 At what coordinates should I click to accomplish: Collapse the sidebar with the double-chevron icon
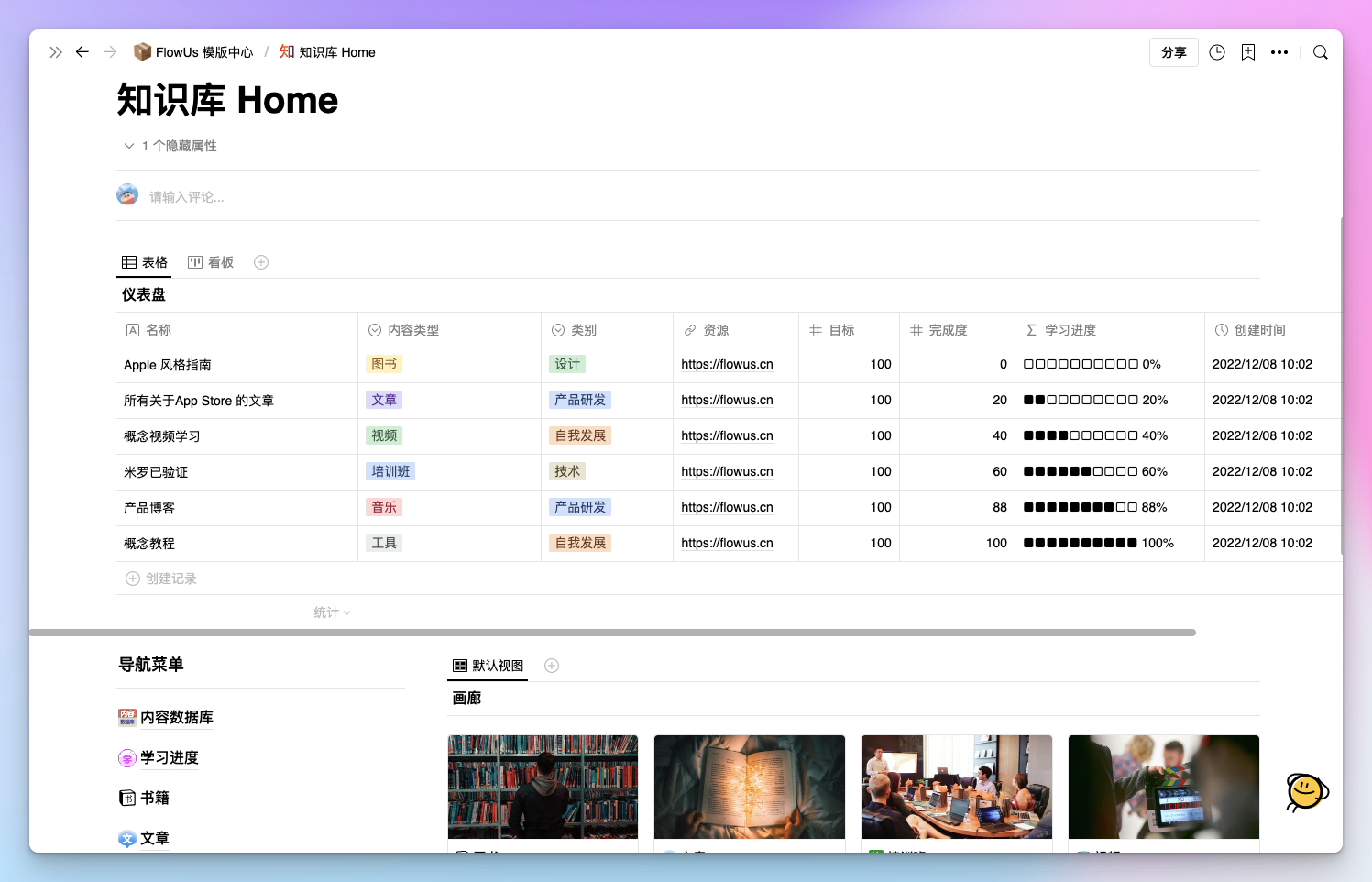tap(56, 52)
